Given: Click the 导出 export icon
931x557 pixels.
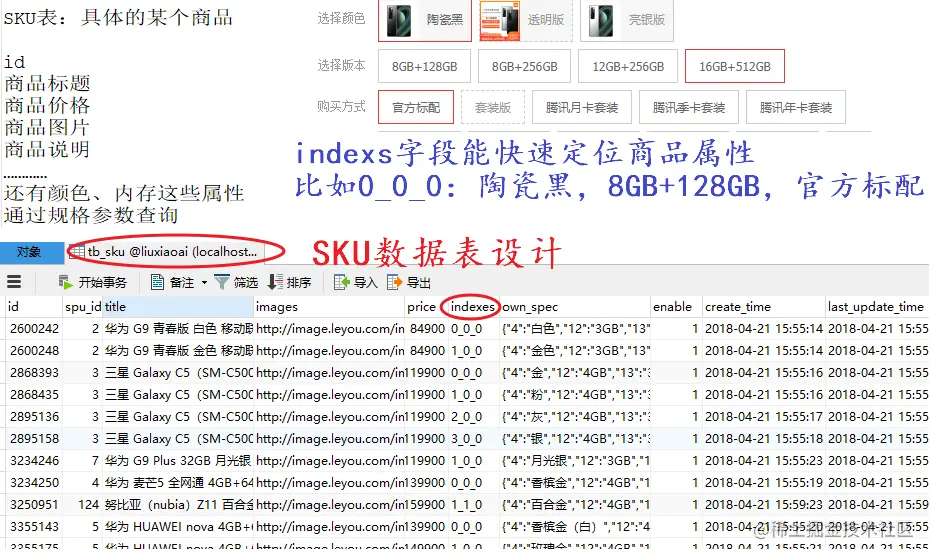Looking at the screenshot, I should (x=394, y=283).
